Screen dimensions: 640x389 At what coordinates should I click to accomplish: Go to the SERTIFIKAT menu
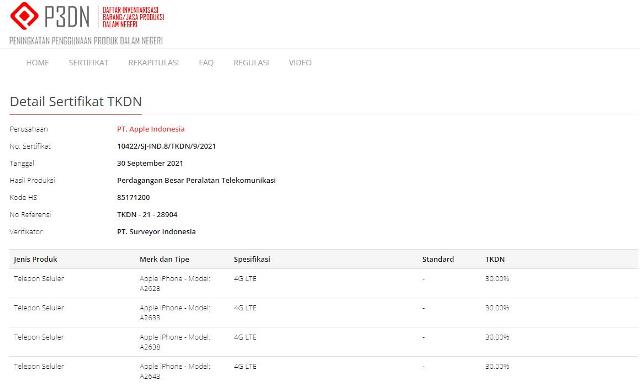[x=89, y=62]
